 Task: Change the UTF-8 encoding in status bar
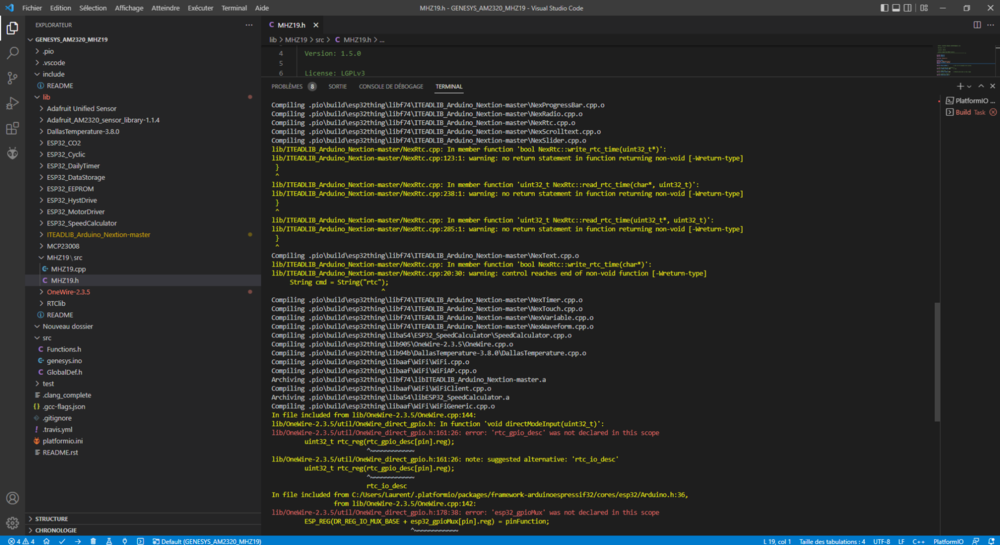point(881,541)
